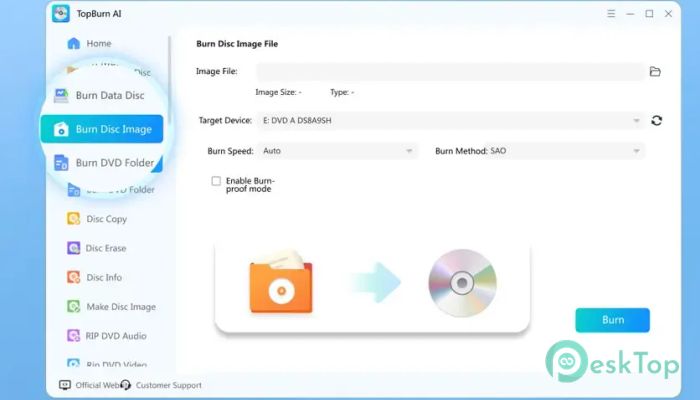Screen dimensions: 700x400
Task: Maximize the TopBurn AI window
Action: [650, 14]
